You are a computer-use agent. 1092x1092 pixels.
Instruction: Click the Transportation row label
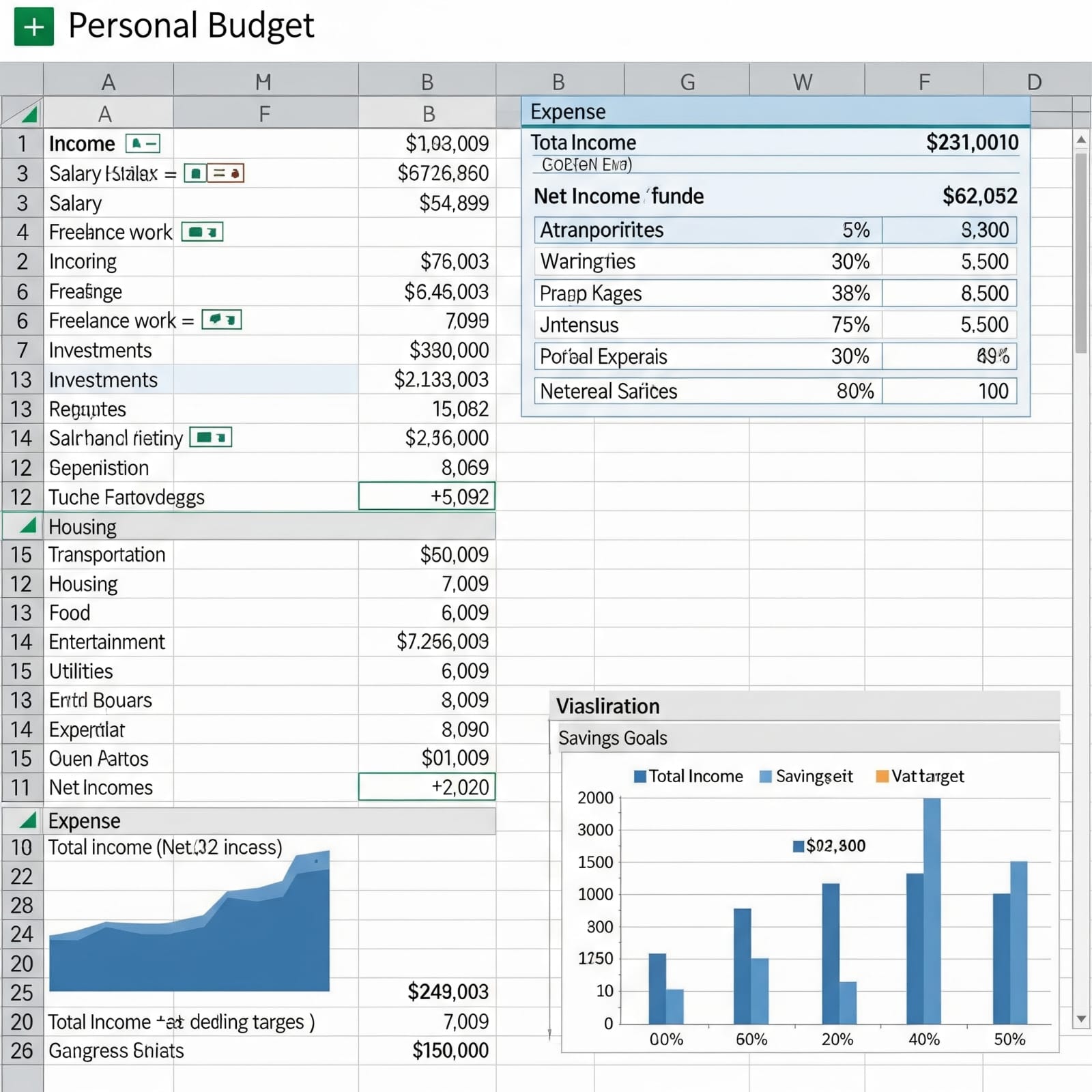107,555
